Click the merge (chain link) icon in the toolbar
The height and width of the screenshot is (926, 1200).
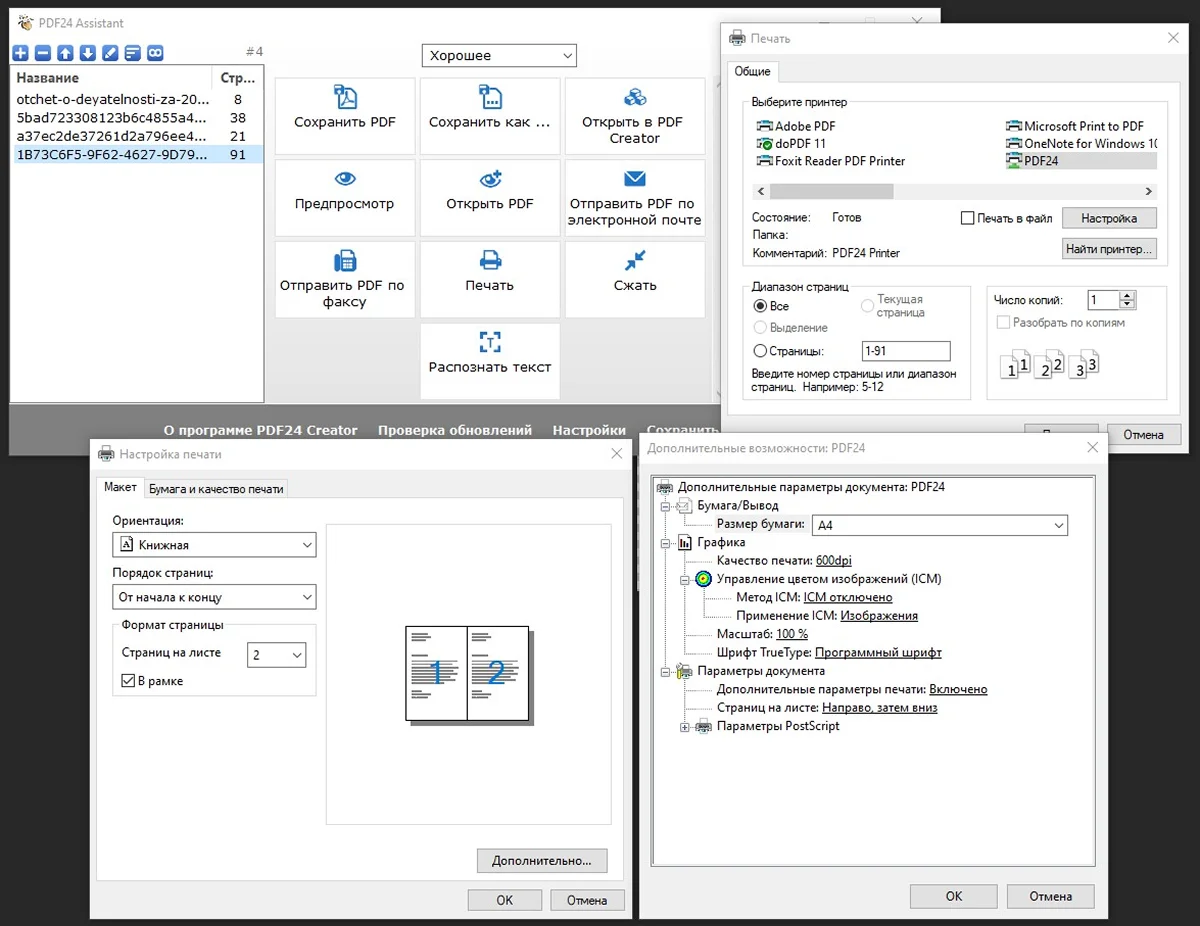(x=155, y=53)
